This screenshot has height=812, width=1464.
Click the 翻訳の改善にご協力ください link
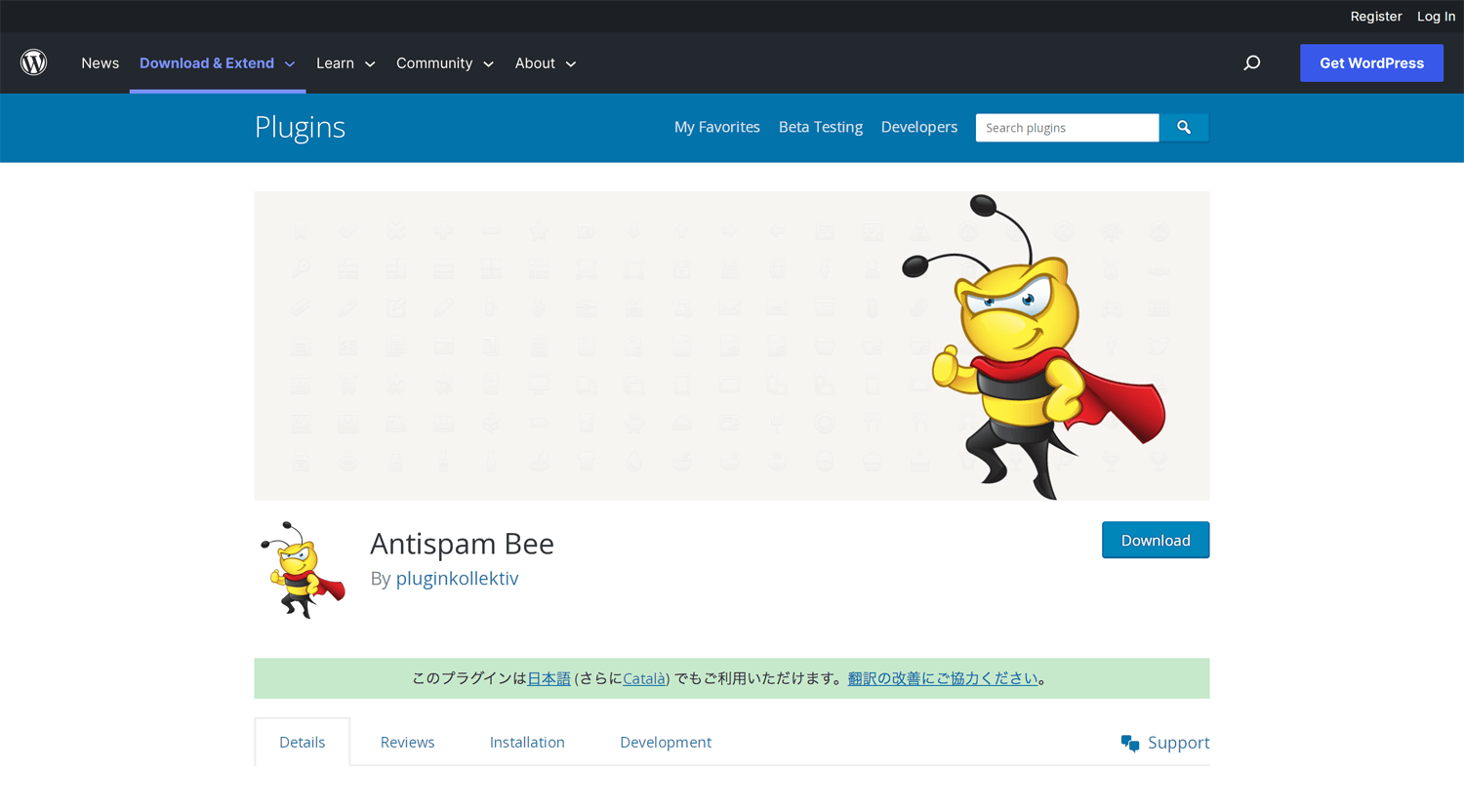coord(943,678)
